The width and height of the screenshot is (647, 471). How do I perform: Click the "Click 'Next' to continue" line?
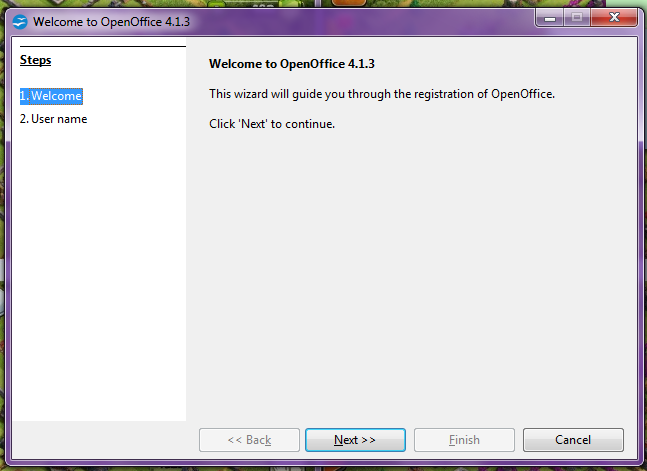[272, 124]
